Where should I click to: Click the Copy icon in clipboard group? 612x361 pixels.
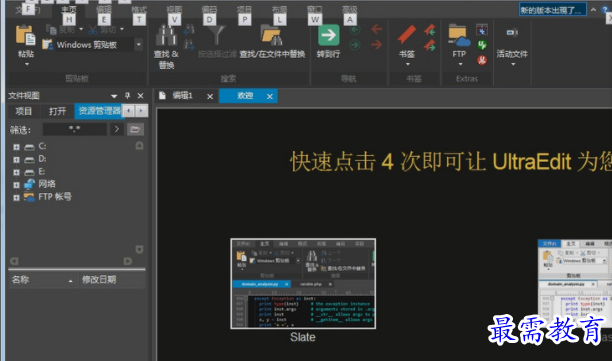point(51,28)
